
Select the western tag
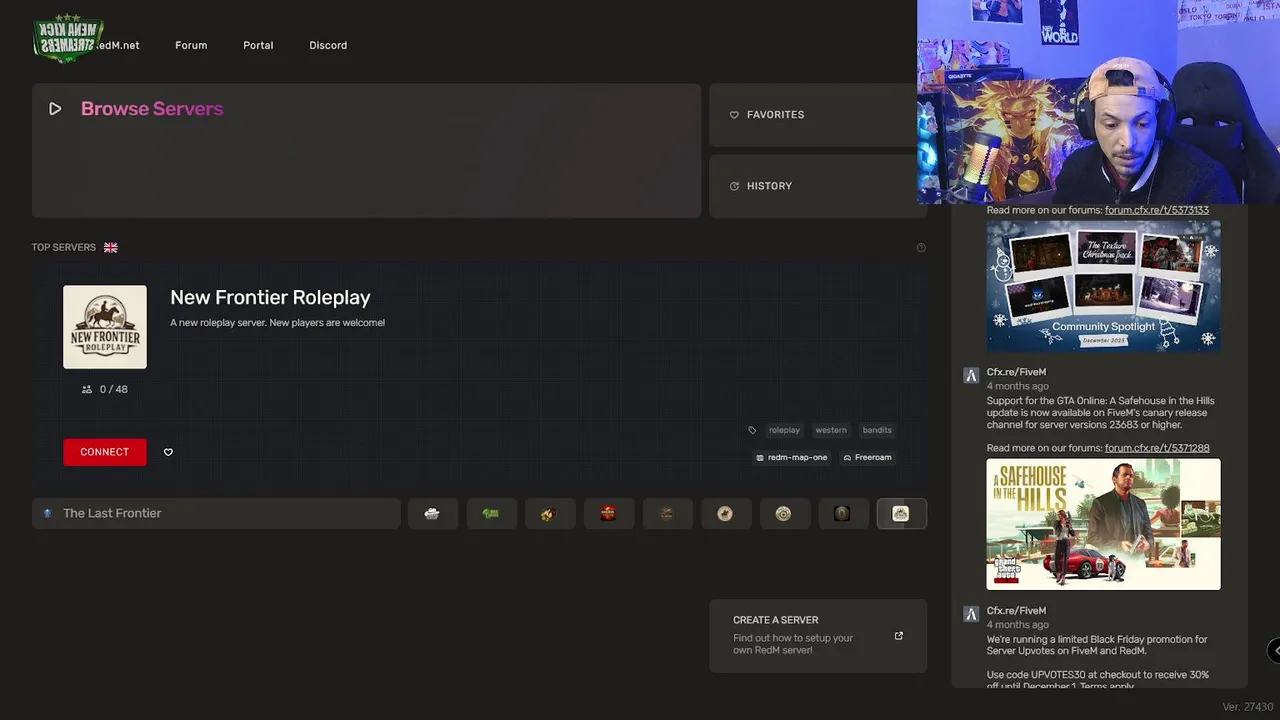pyautogui.click(x=831, y=430)
